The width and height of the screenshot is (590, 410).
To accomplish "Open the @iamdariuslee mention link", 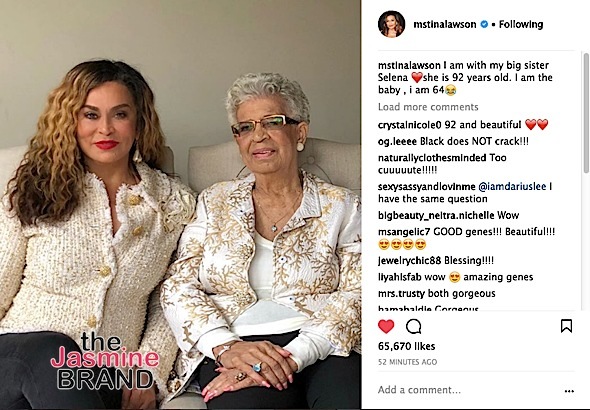I will tap(512, 186).
